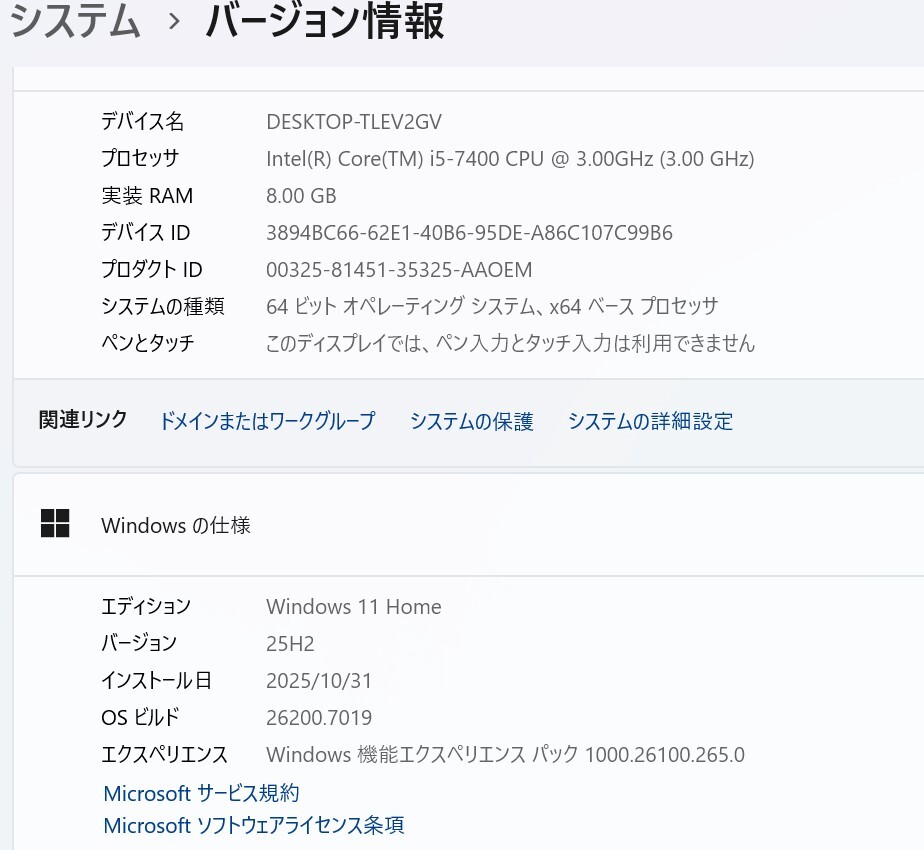
Task: Select the Intel Core i5-7400 processor text
Action: pyautogui.click(x=510, y=159)
